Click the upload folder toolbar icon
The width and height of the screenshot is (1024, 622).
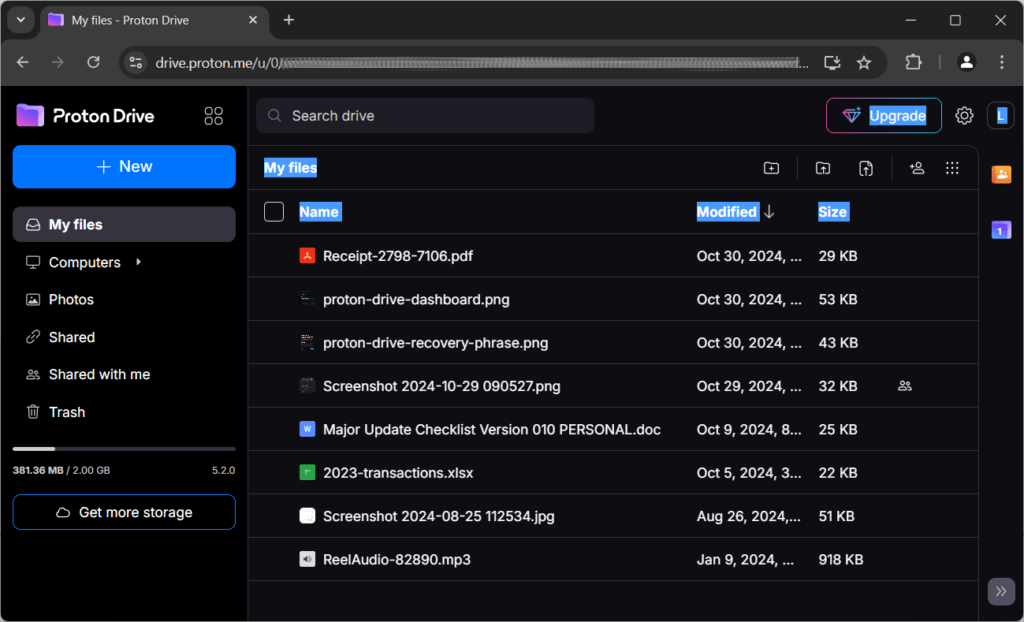click(823, 168)
